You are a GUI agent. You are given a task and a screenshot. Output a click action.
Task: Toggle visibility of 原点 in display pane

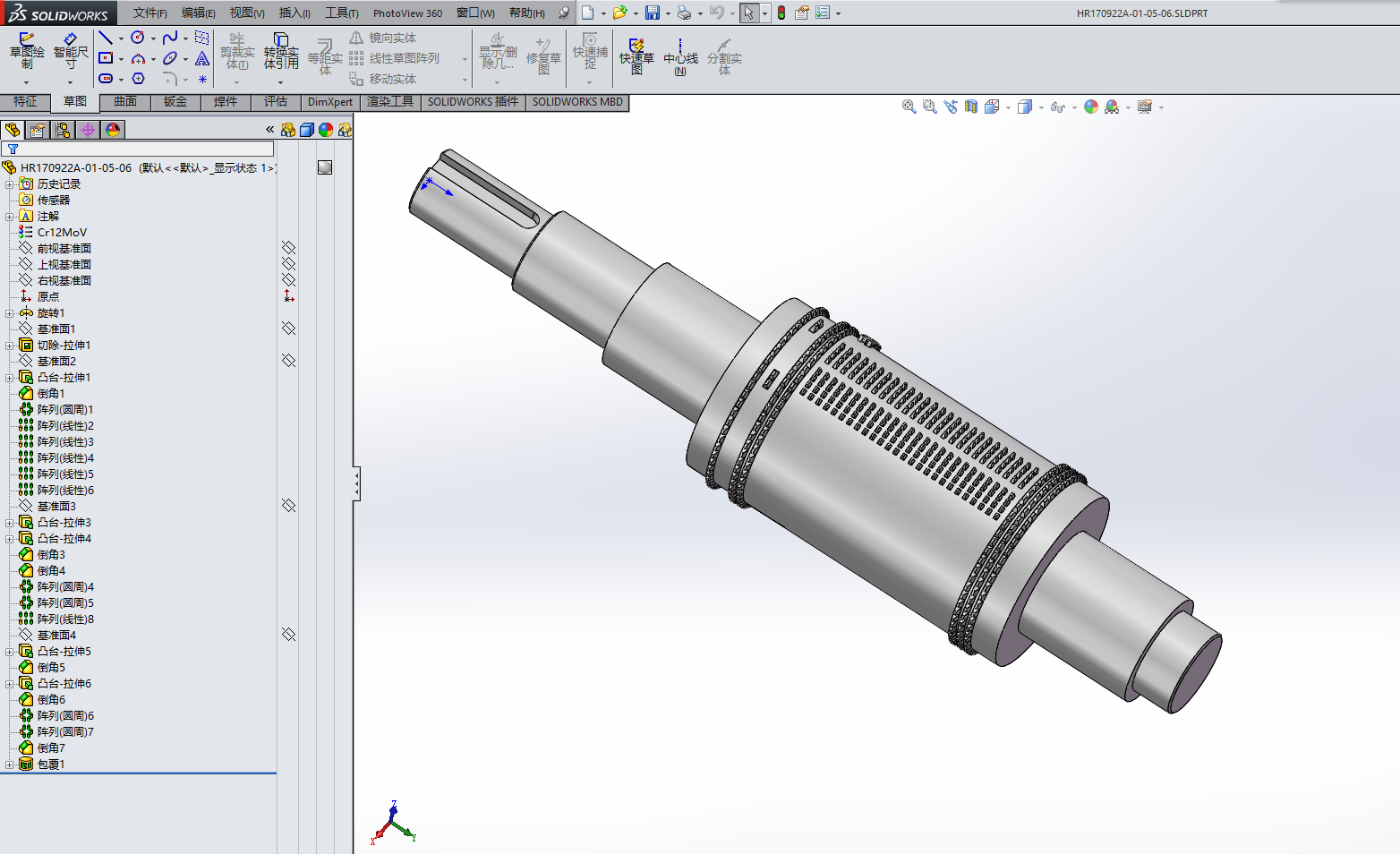pyautogui.click(x=288, y=295)
